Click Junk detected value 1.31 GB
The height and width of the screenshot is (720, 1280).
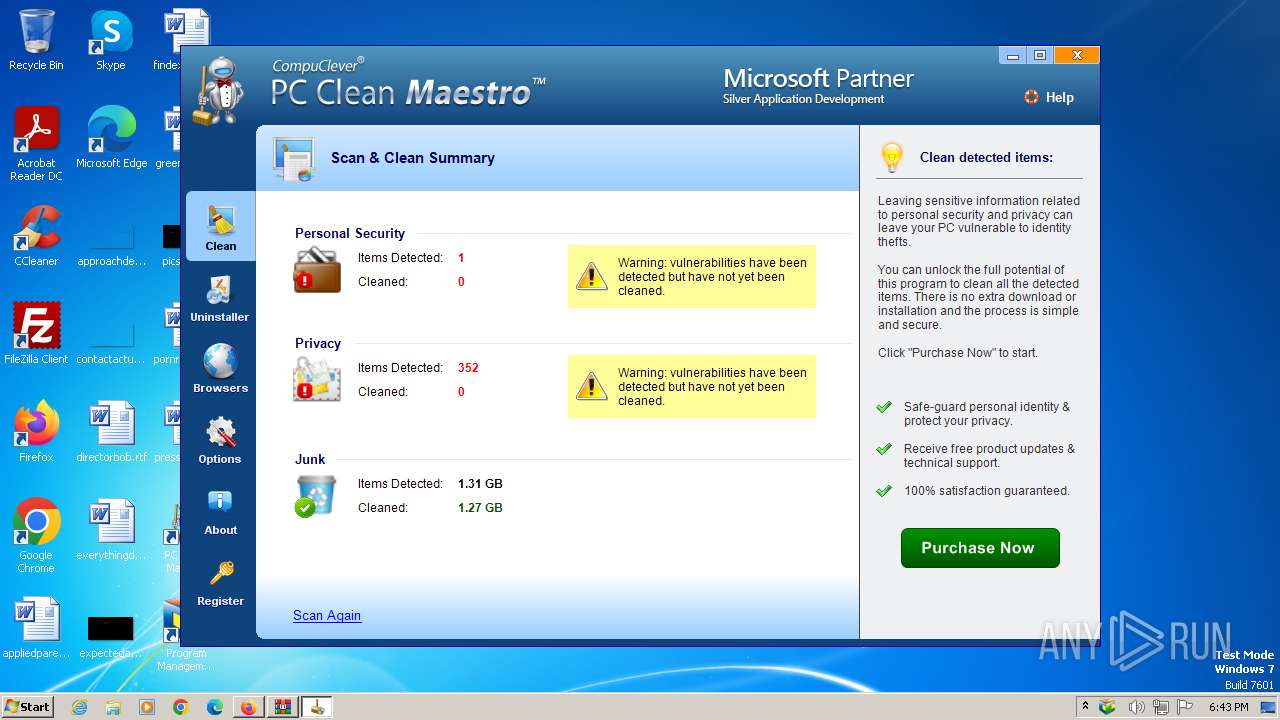[x=480, y=484]
